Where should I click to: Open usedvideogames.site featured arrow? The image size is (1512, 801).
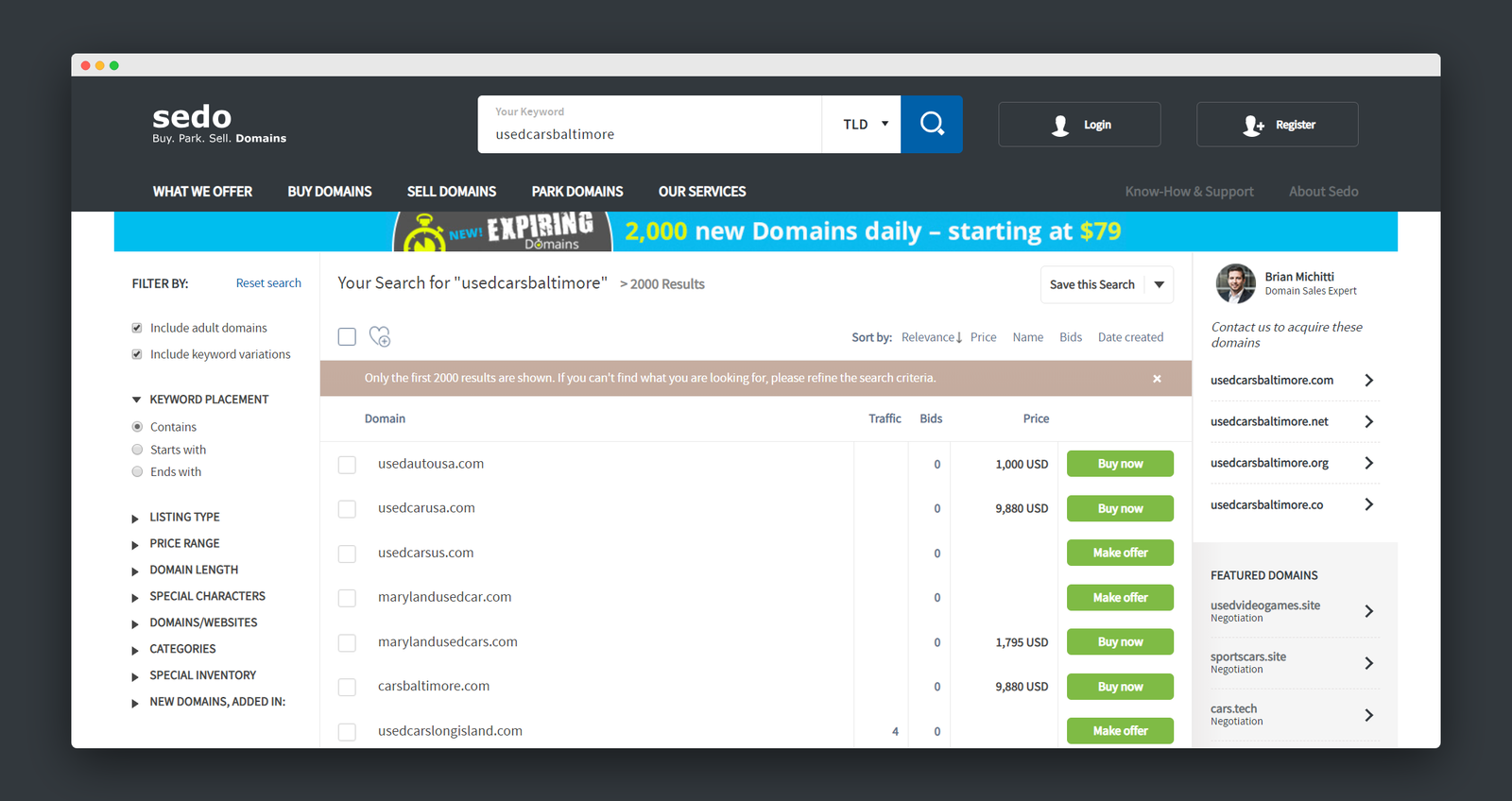click(x=1369, y=611)
